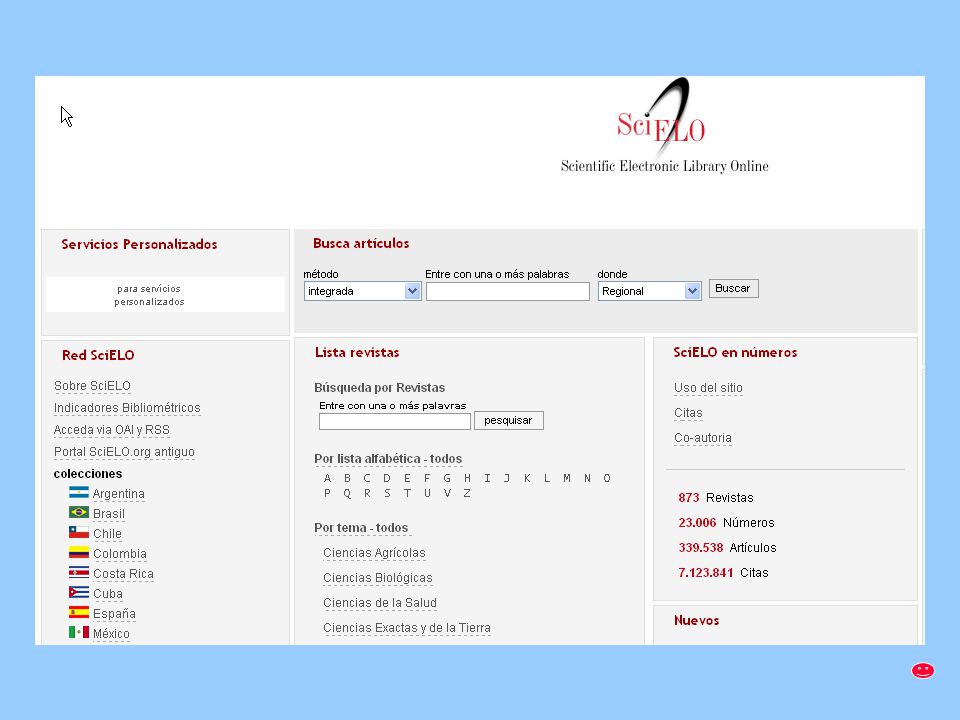
Task: Select the Brasil collection link
Action: click(109, 514)
